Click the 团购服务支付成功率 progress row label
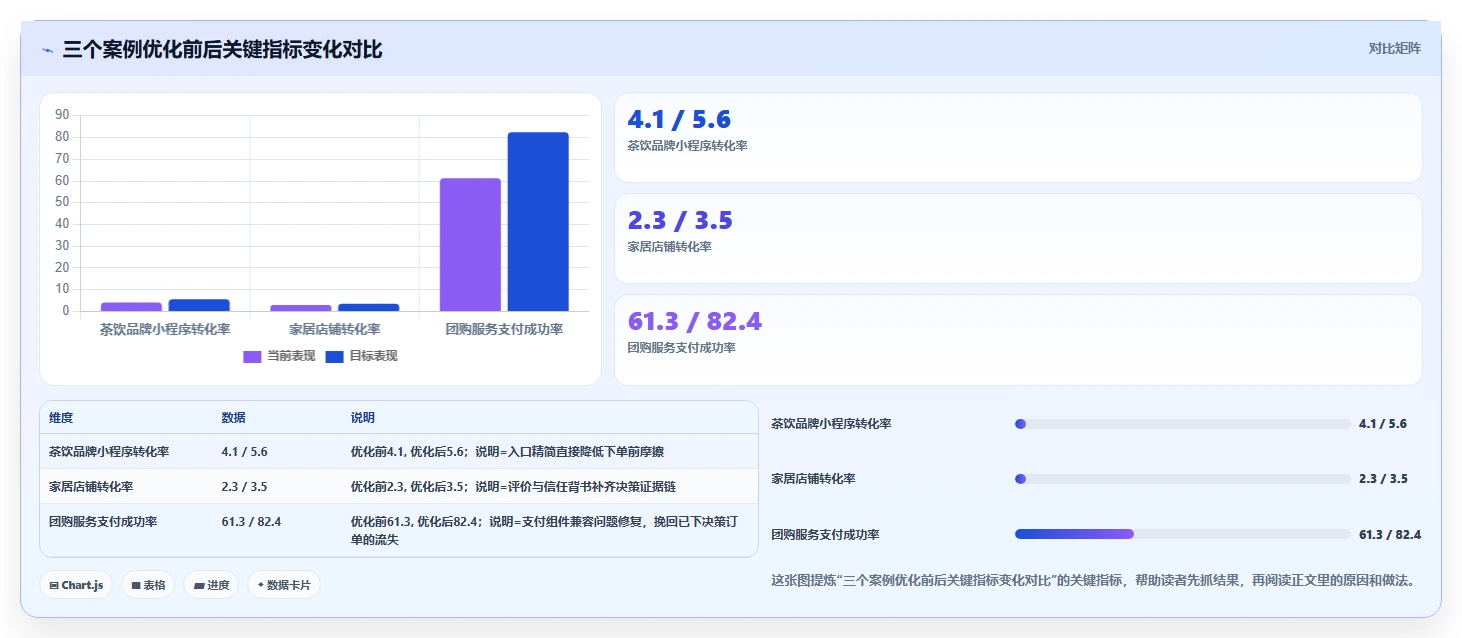This screenshot has height=638, width=1462. tap(825, 535)
